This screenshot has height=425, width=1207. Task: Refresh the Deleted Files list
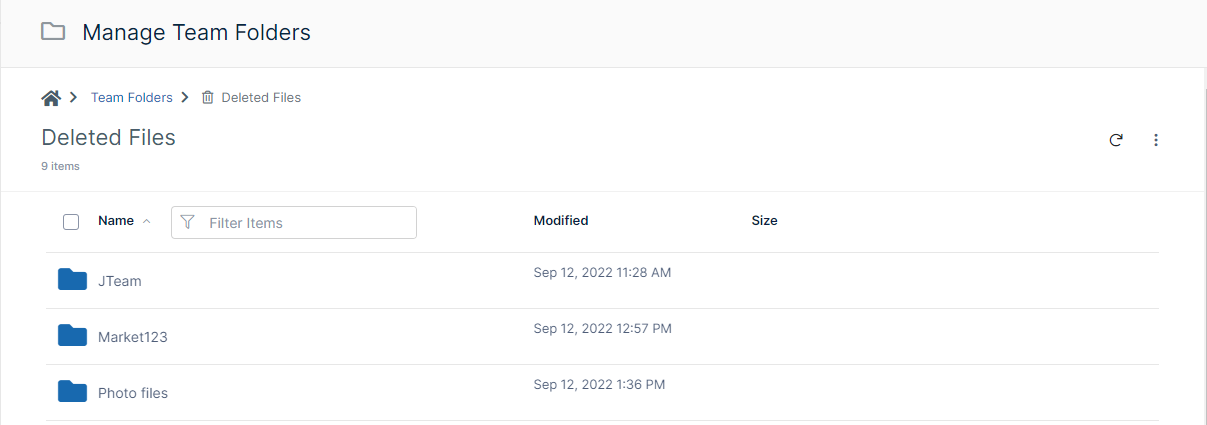(x=1116, y=140)
